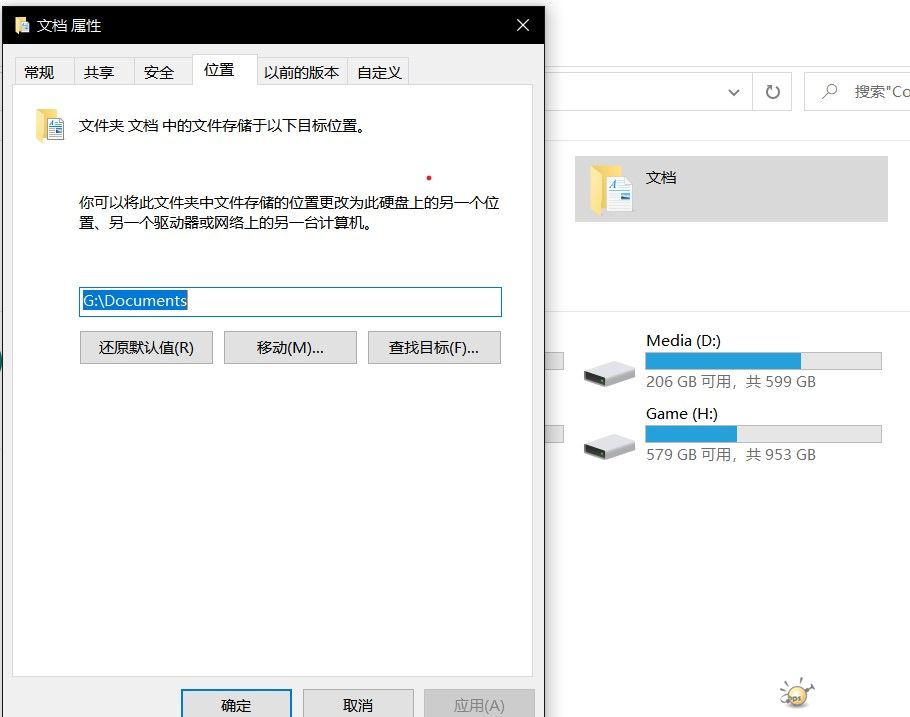910x717 pixels.
Task: Click the small mascot icon at bottom right
Action: [796, 693]
